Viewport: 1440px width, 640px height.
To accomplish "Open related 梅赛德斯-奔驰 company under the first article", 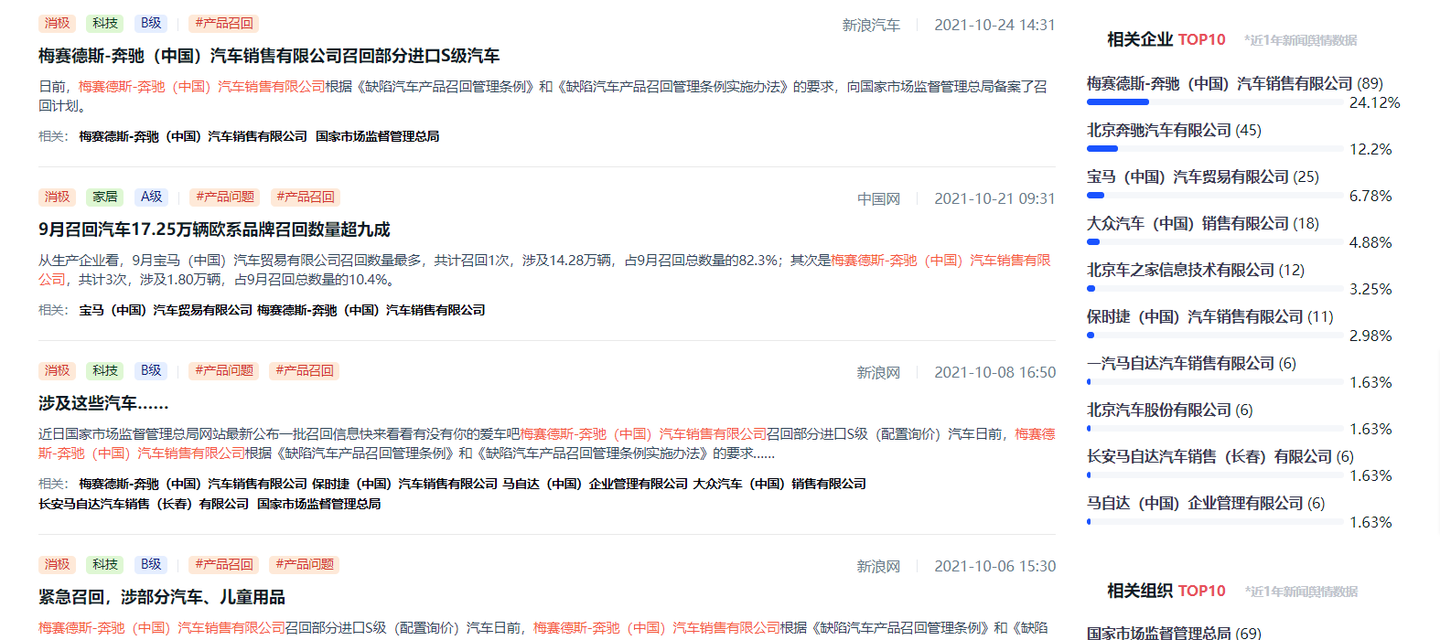I will coord(193,136).
